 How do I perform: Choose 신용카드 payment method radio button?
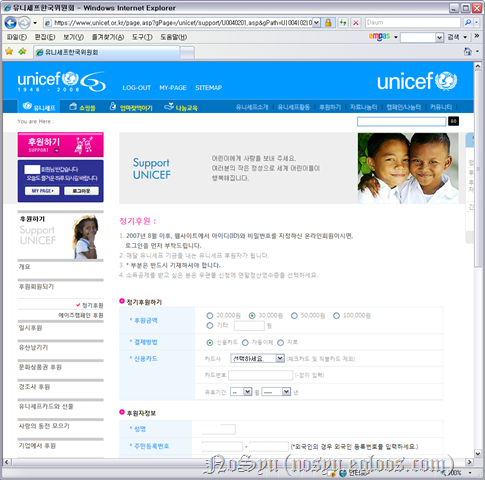210,342
